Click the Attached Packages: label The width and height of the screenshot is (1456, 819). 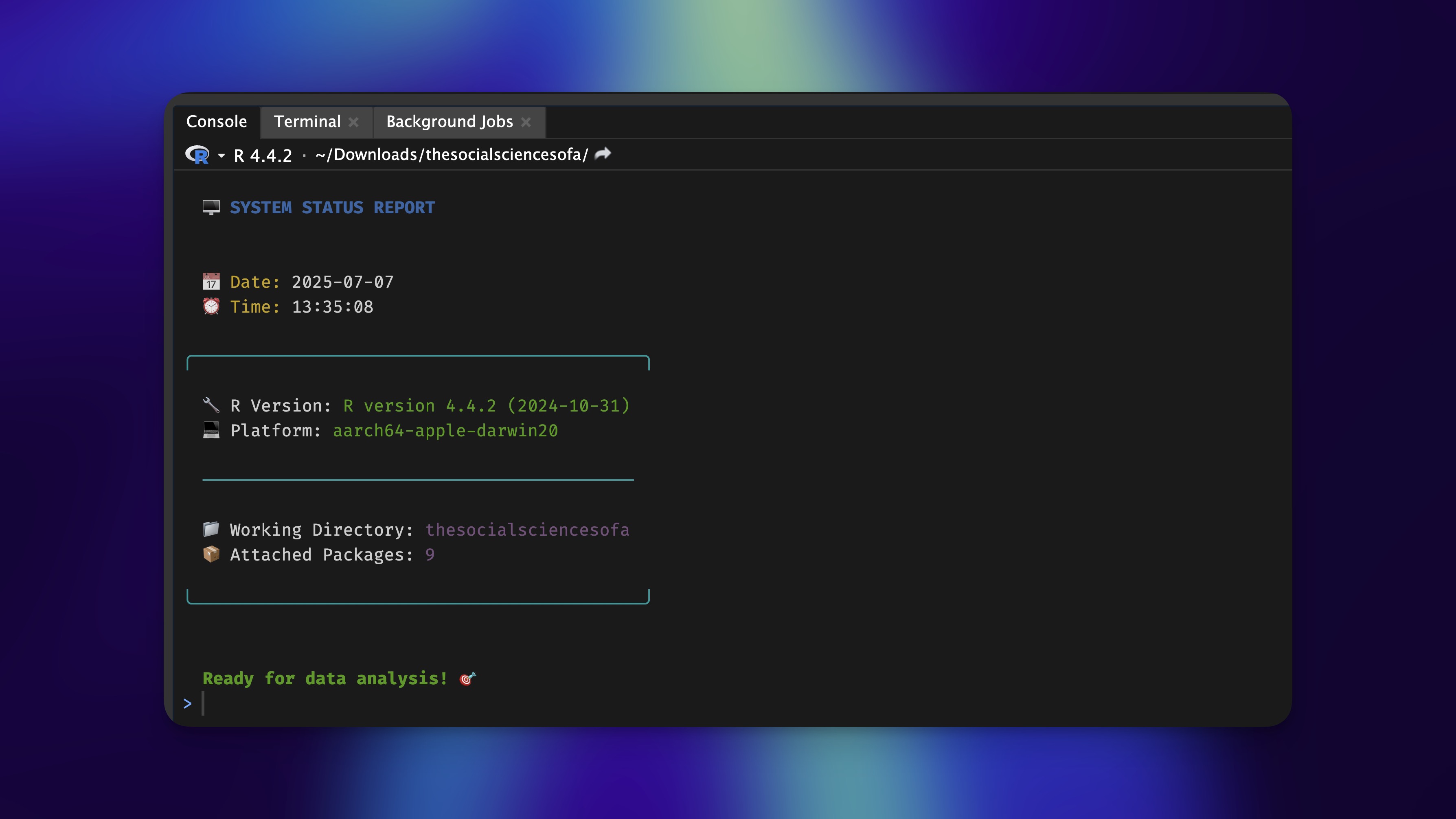[x=322, y=554]
